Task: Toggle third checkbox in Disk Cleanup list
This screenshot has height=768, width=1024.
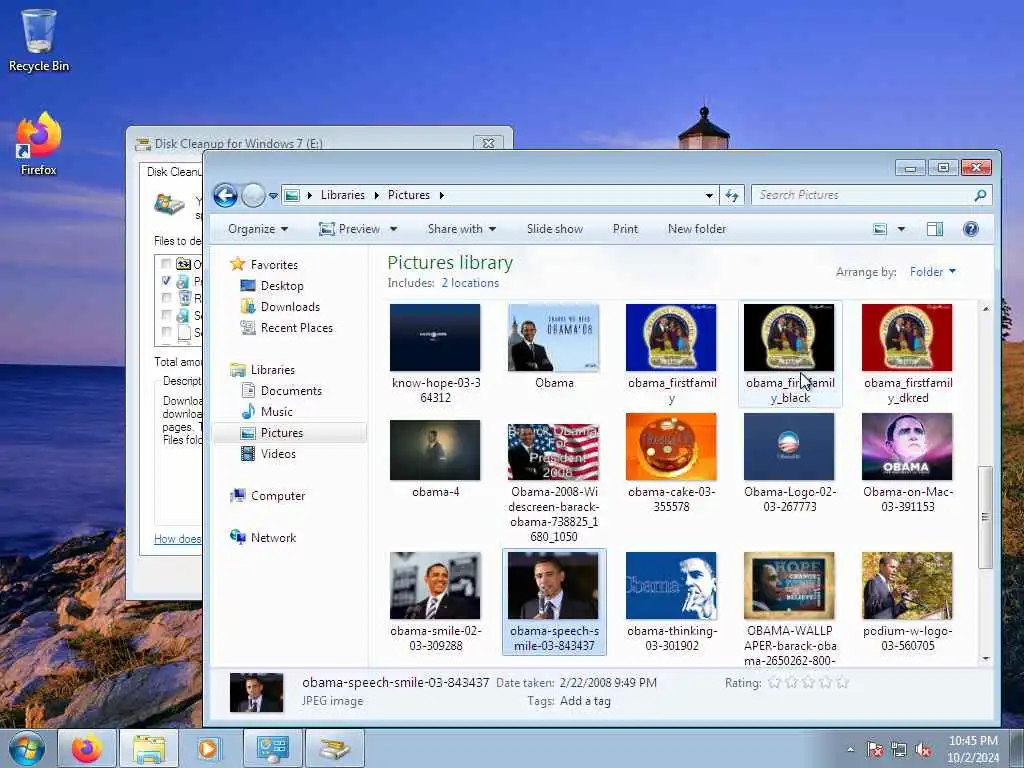Action: tap(166, 298)
